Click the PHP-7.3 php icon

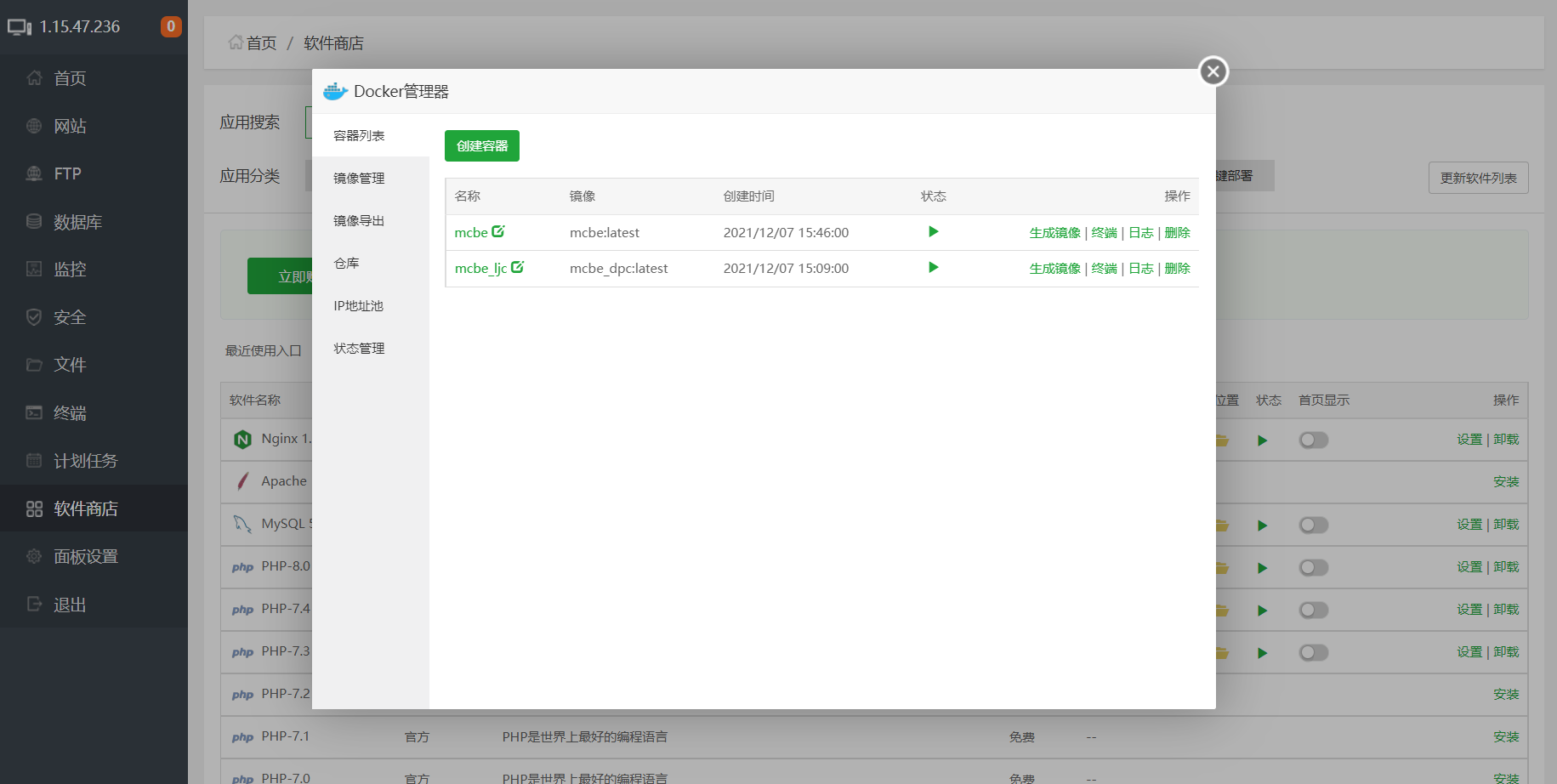[x=242, y=652]
